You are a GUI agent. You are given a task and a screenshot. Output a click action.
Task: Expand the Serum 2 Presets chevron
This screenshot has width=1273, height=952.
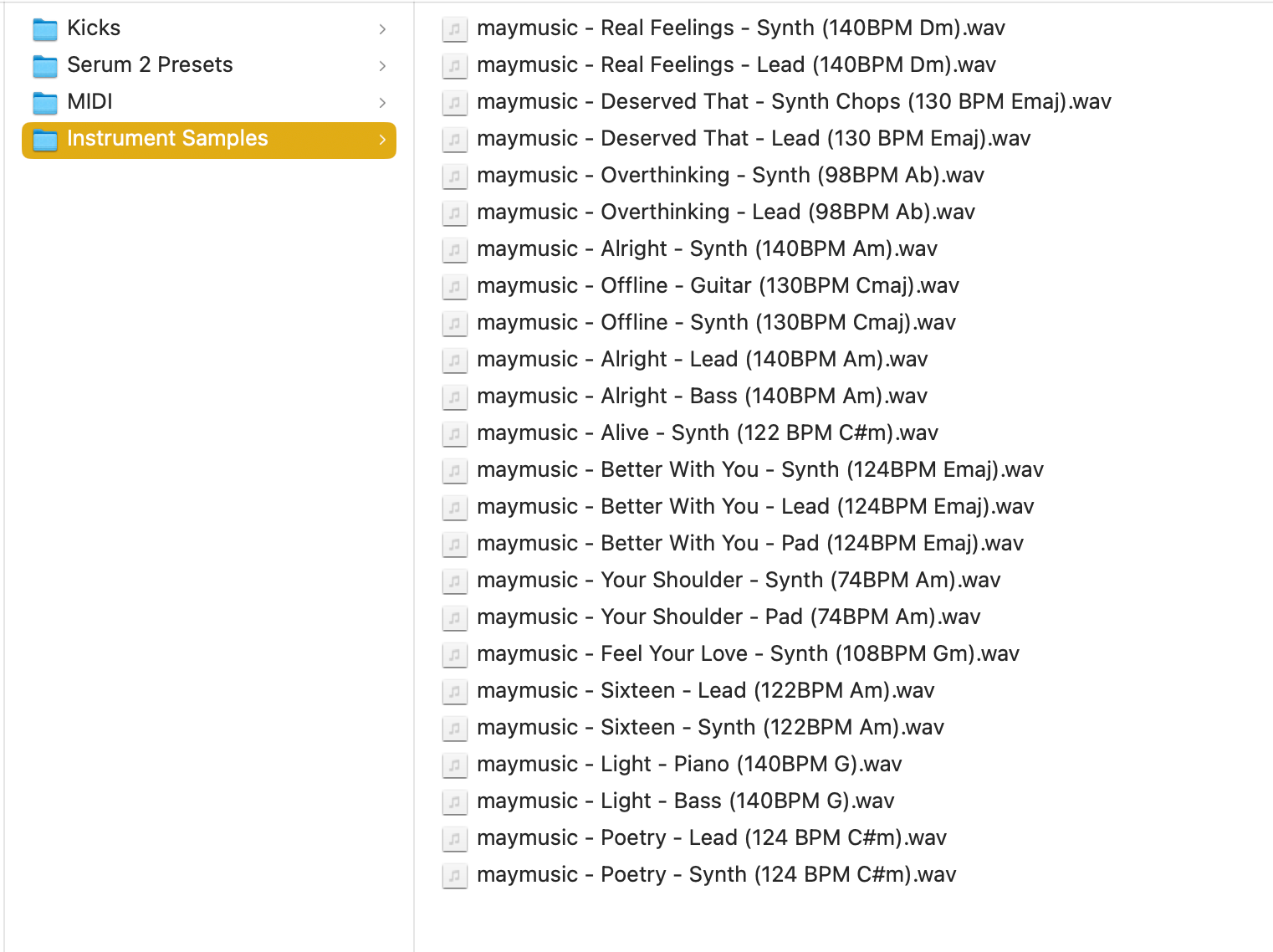click(x=382, y=66)
